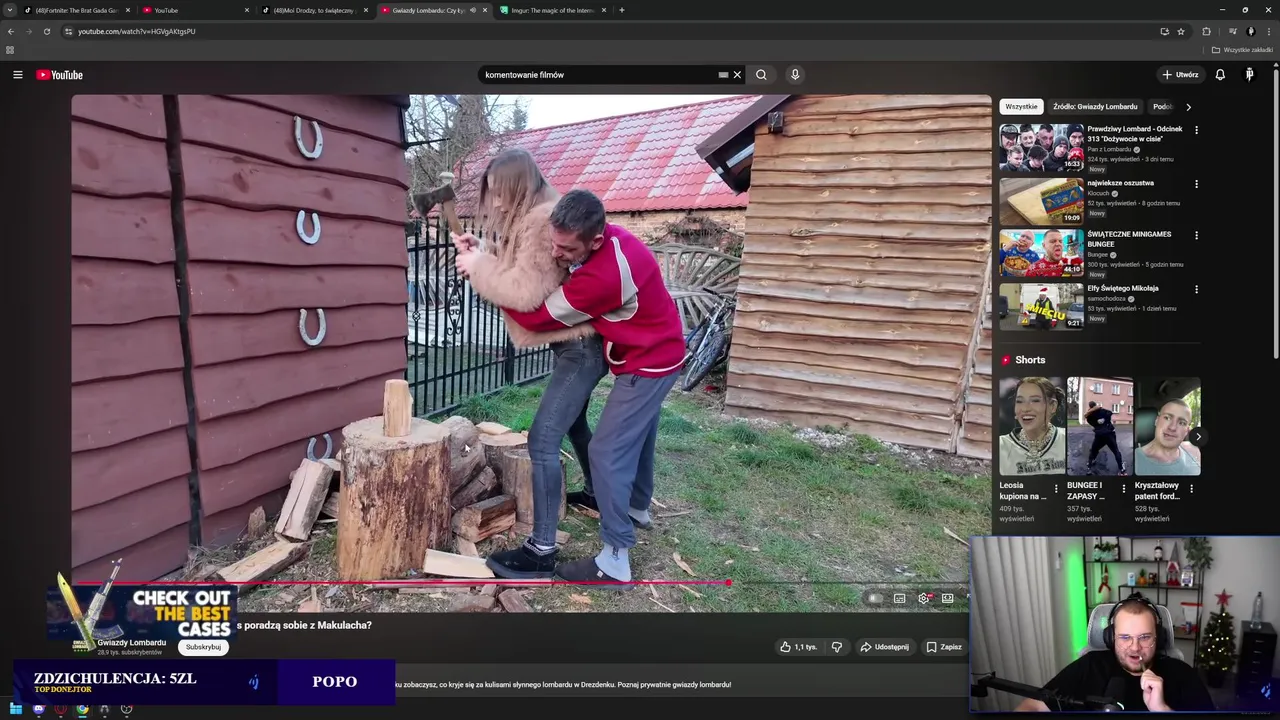The width and height of the screenshot is (1280, 720).
Task: Switch to the Moi Drodzy tab
Action: click(314, 10)
